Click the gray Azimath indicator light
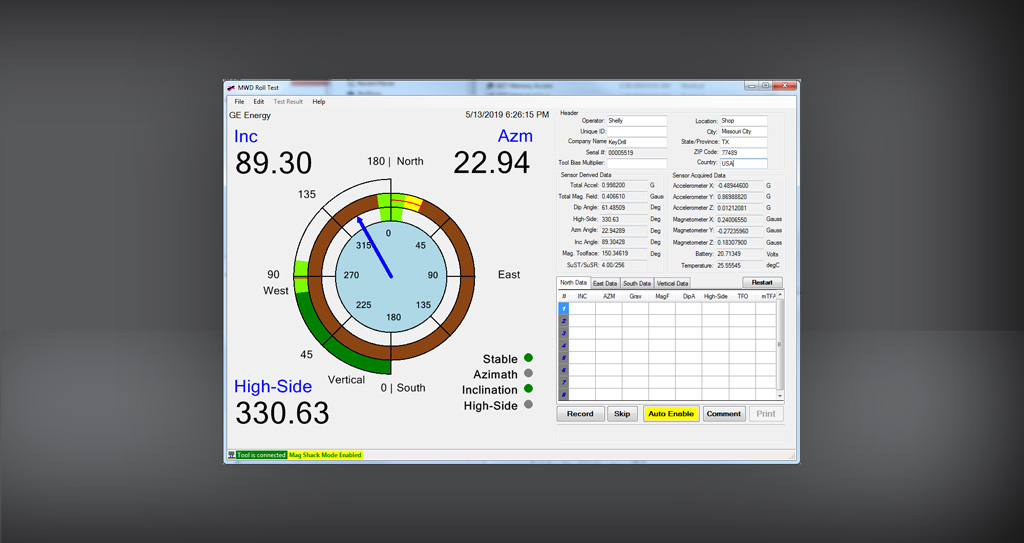 pos(528,374)
